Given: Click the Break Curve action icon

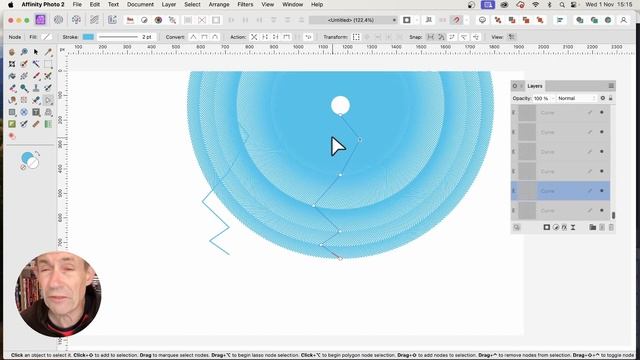Looking at the screenshot, I should (x=254, y=37).
